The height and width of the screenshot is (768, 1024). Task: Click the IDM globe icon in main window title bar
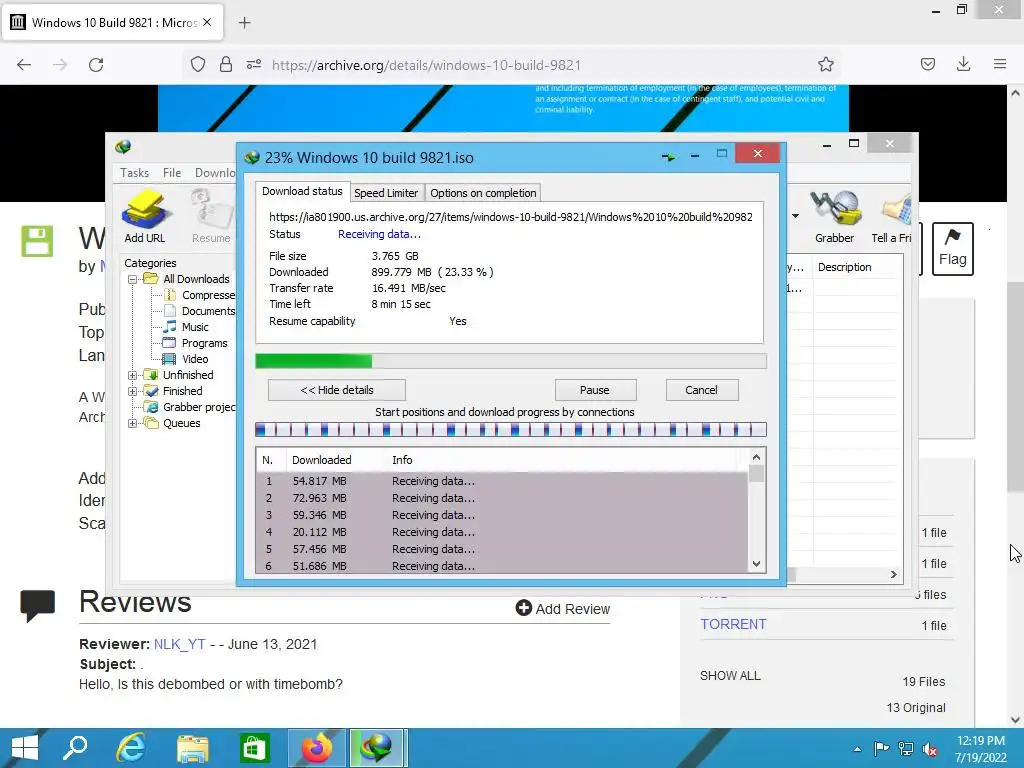pos(123,146)
